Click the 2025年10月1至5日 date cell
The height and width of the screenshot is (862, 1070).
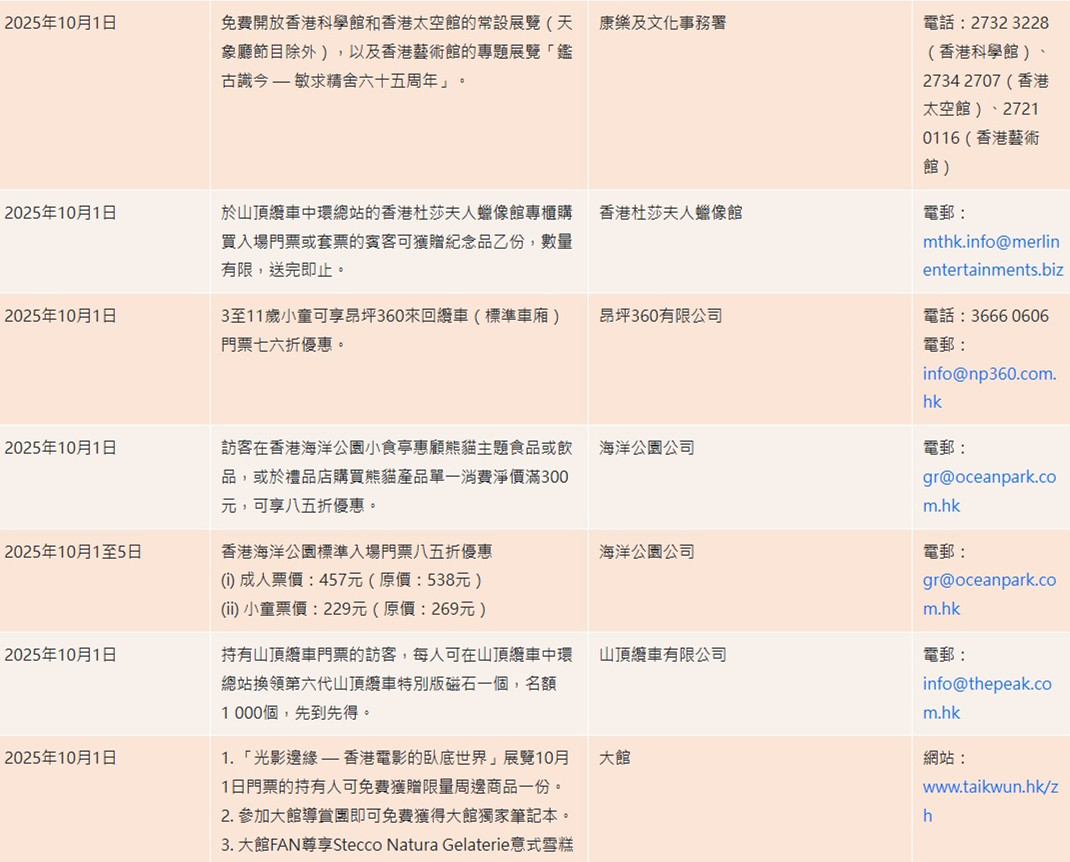tap(73, 552)
